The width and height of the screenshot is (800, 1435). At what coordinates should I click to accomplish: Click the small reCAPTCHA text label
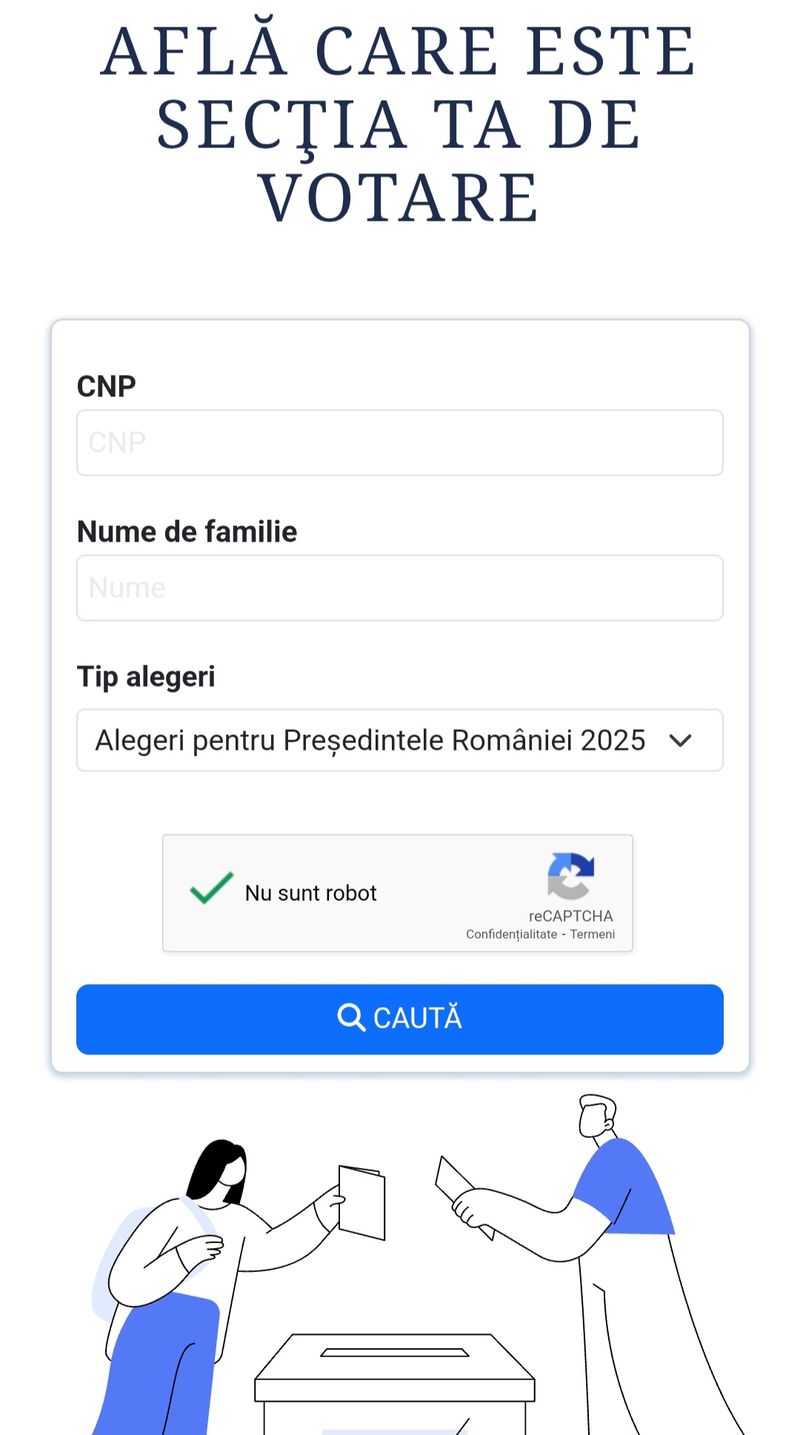[x=571, y=916]
